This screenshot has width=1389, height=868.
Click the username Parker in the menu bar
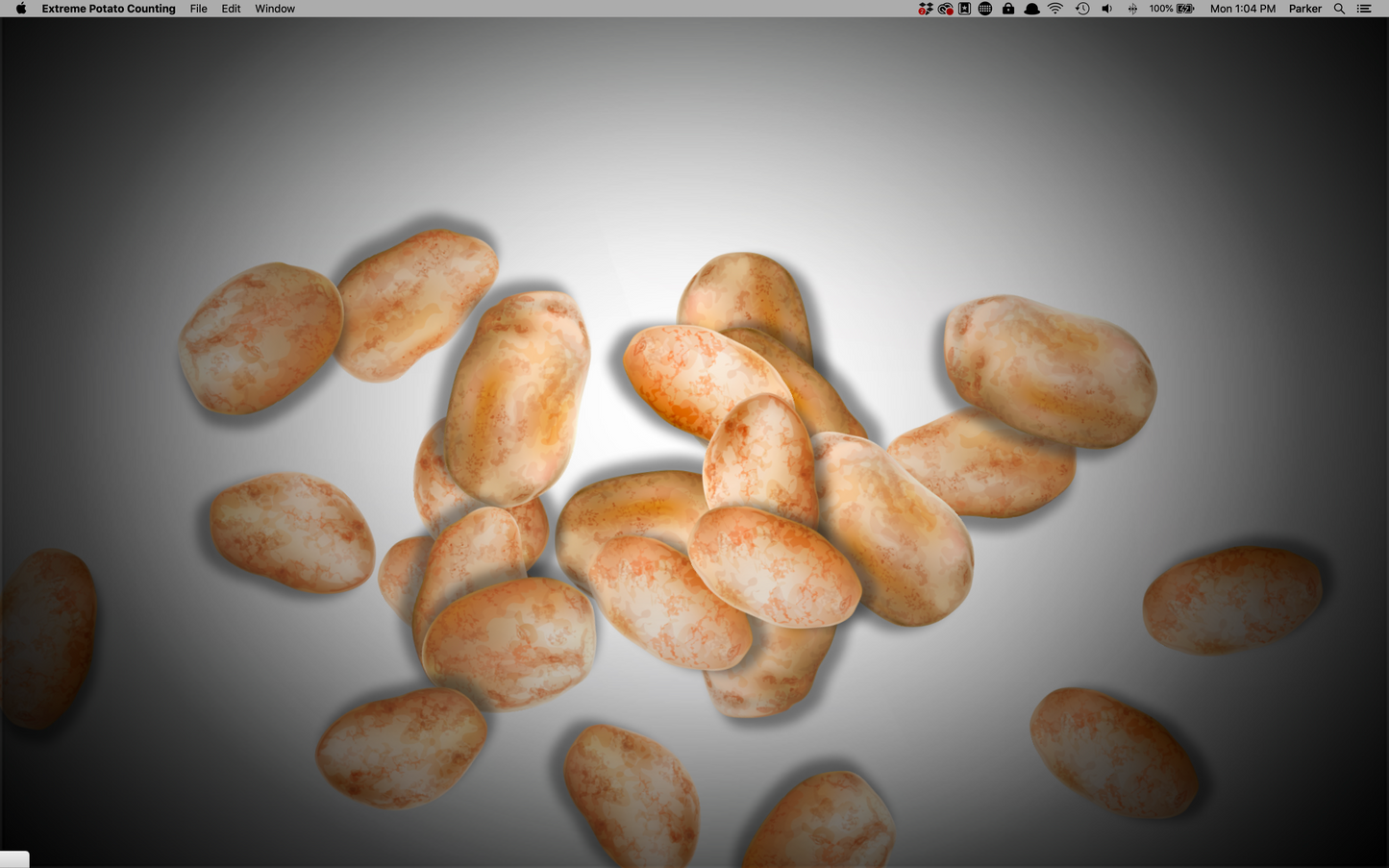pyautogui.click(x=1304, y=9)
